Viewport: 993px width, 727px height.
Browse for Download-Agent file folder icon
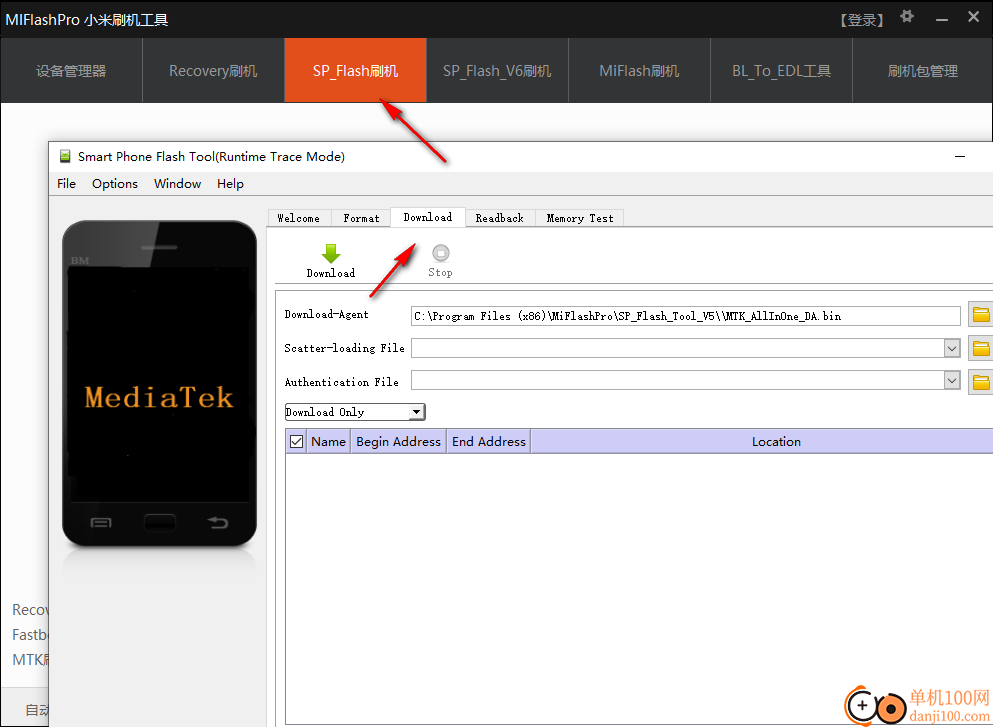[x=980, y=315]
